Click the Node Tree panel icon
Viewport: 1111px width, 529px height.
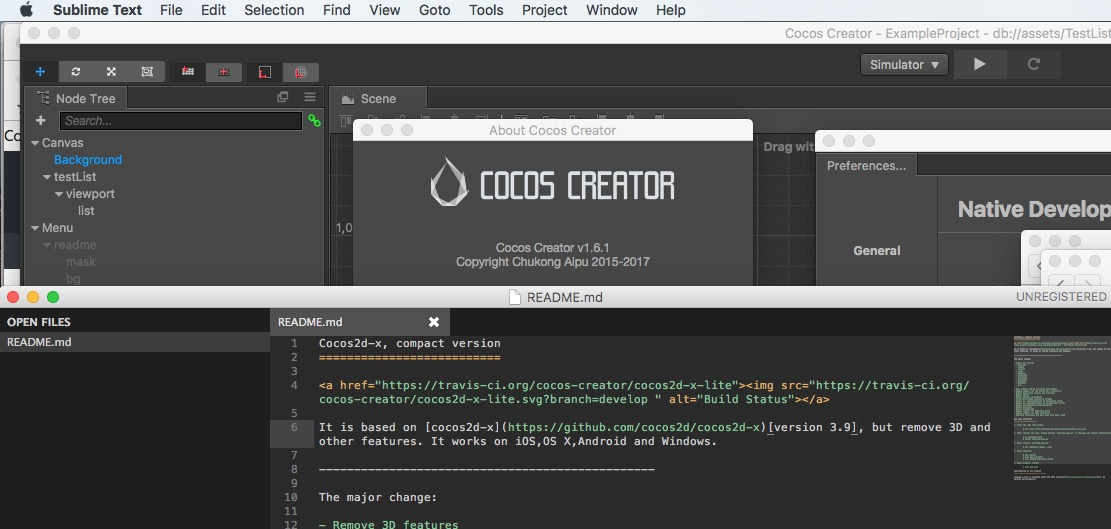coord(43,98)
